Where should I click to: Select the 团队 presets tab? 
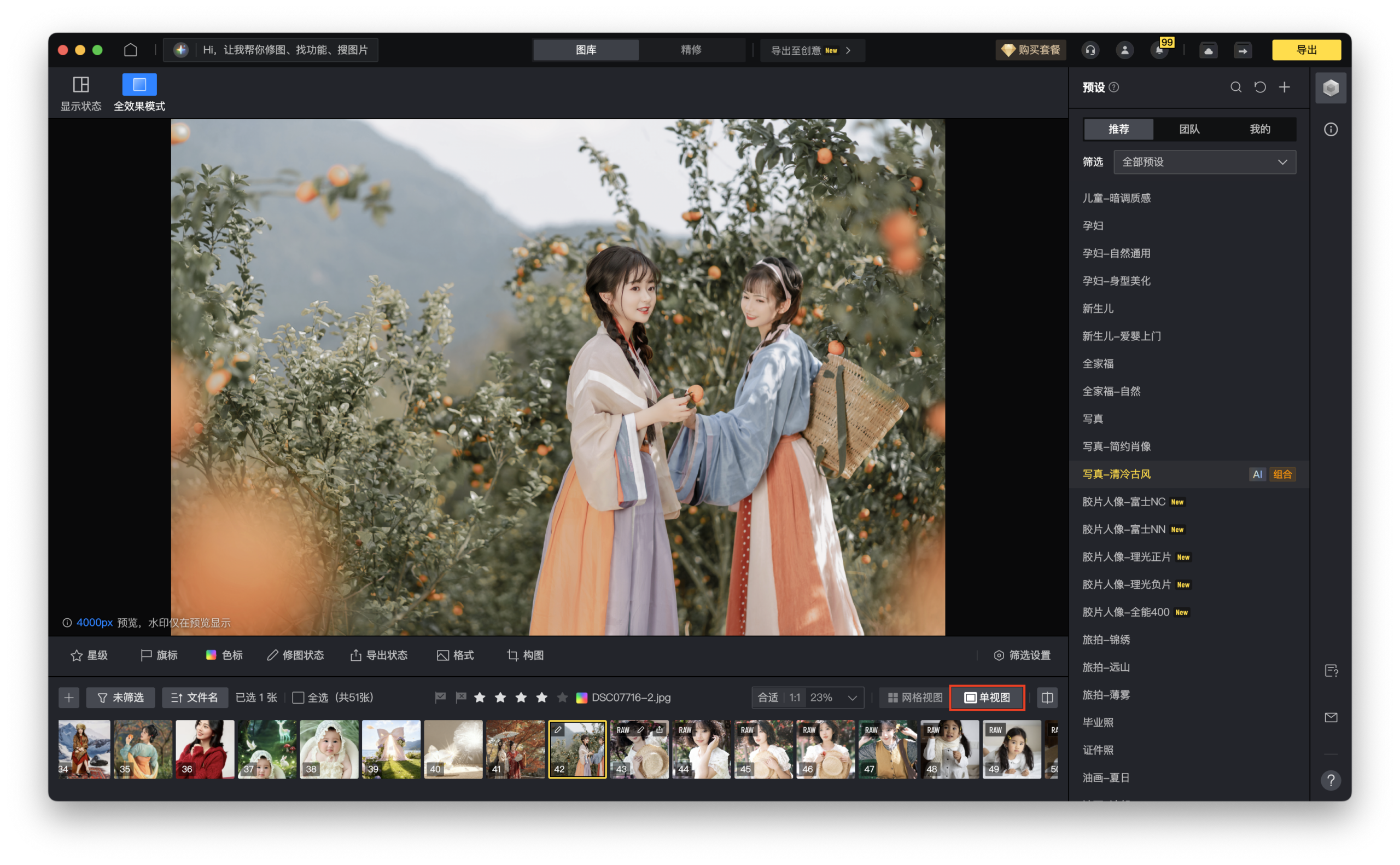[x=1189, y=129]
